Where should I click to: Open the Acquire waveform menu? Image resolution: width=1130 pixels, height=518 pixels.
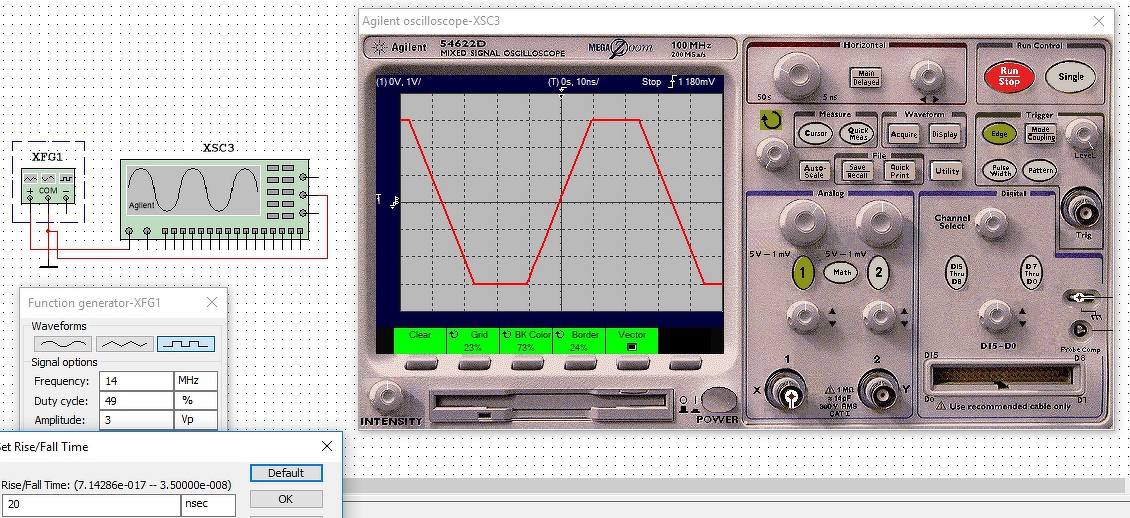[x=903, y=134]
